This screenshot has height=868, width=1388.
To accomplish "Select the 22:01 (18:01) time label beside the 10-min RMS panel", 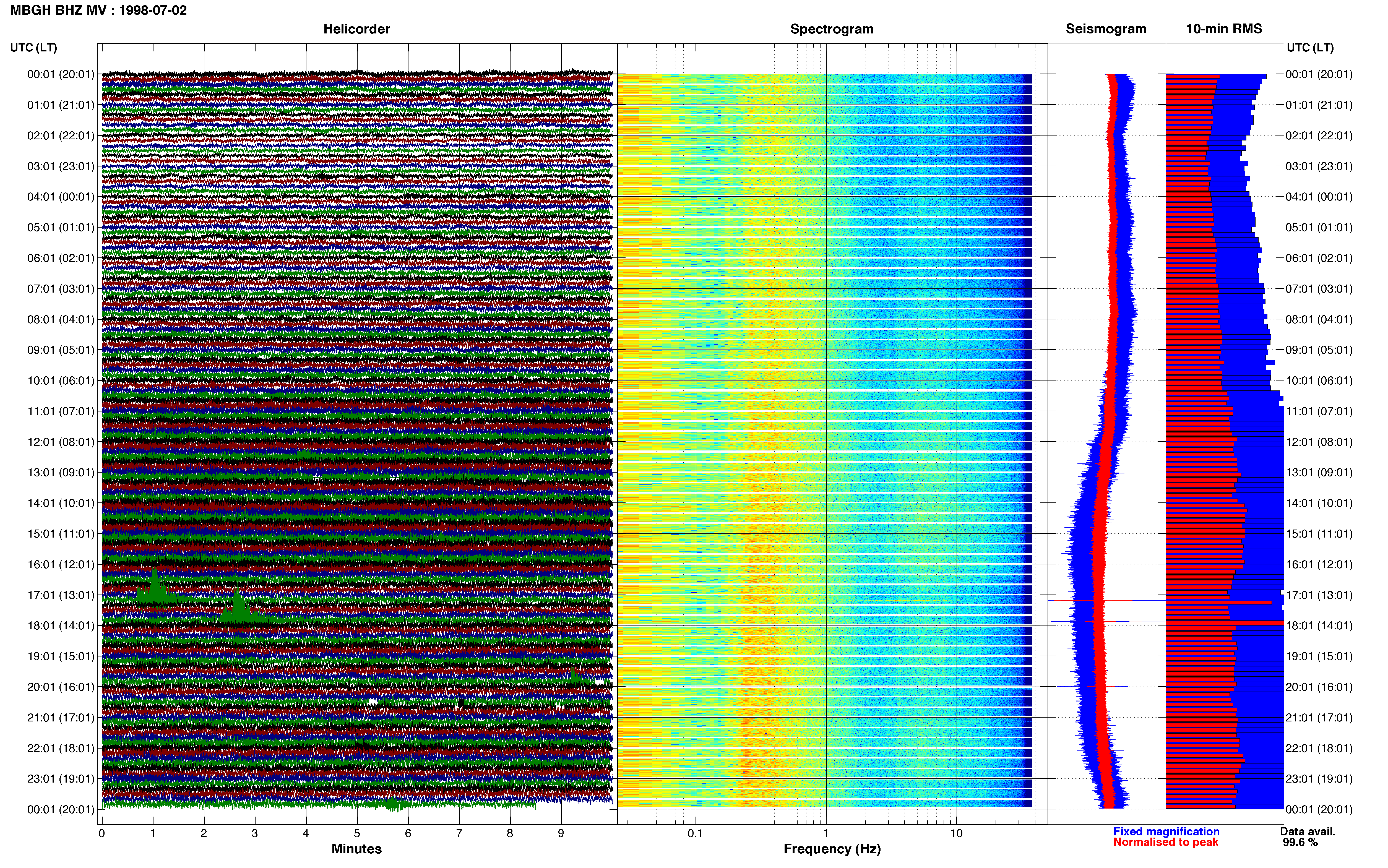I will pos(1319,748).
